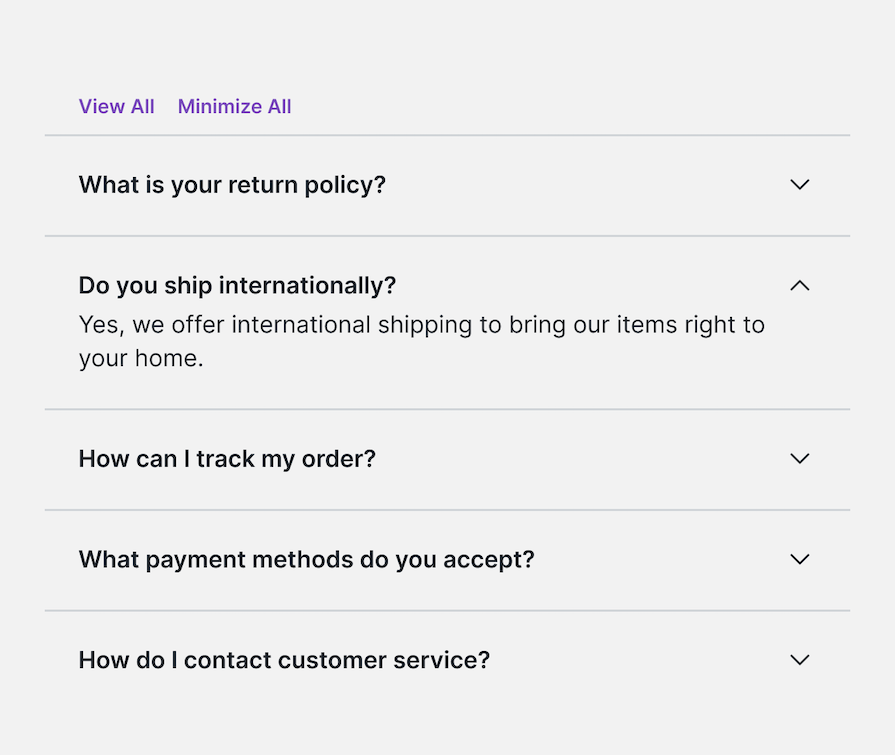
Task: Click 'What is your return policy?' heading
Action: pyautogui.click(x=232, y=185)
